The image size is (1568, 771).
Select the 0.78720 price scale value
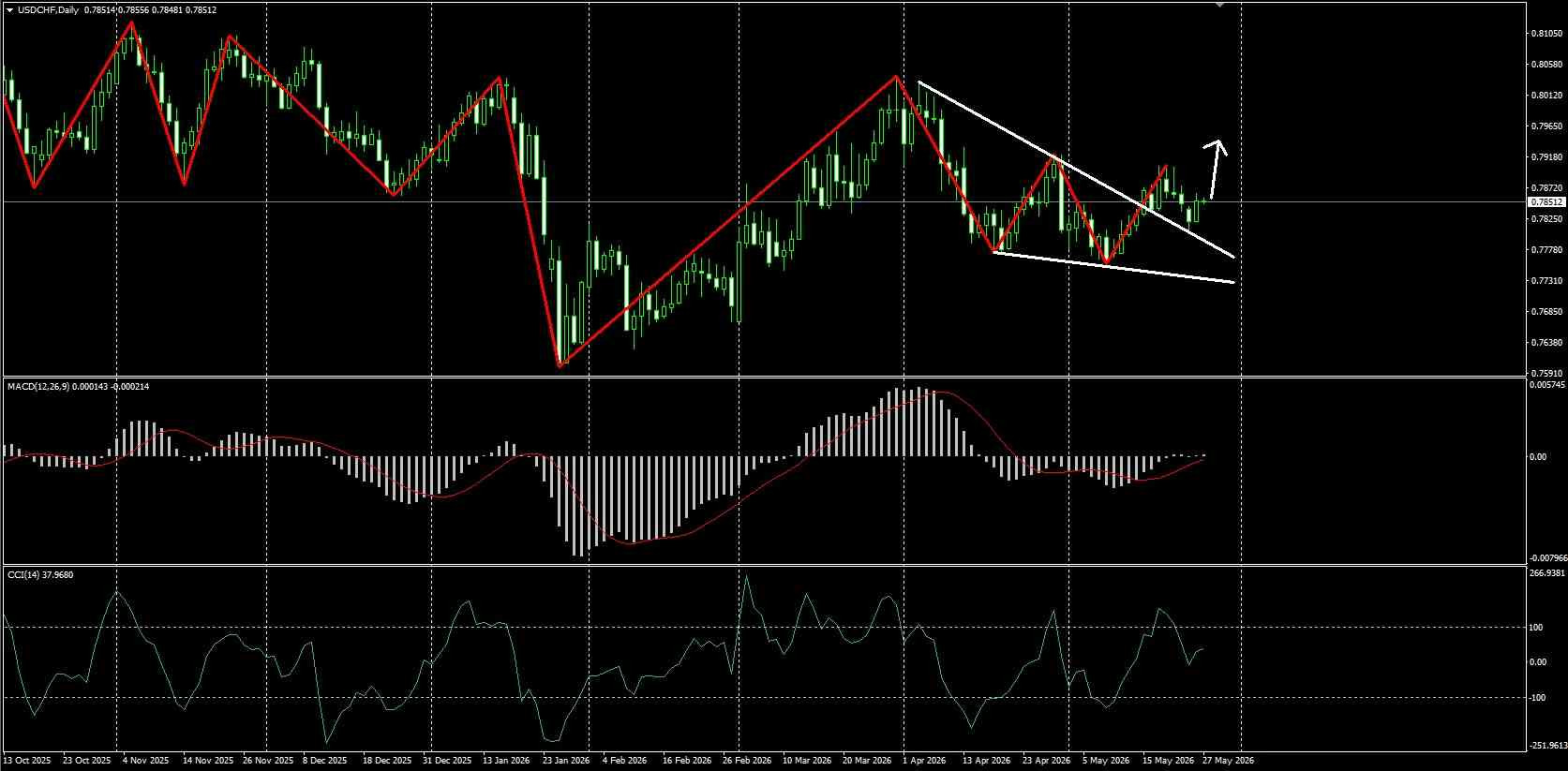tap(1546, 188)
